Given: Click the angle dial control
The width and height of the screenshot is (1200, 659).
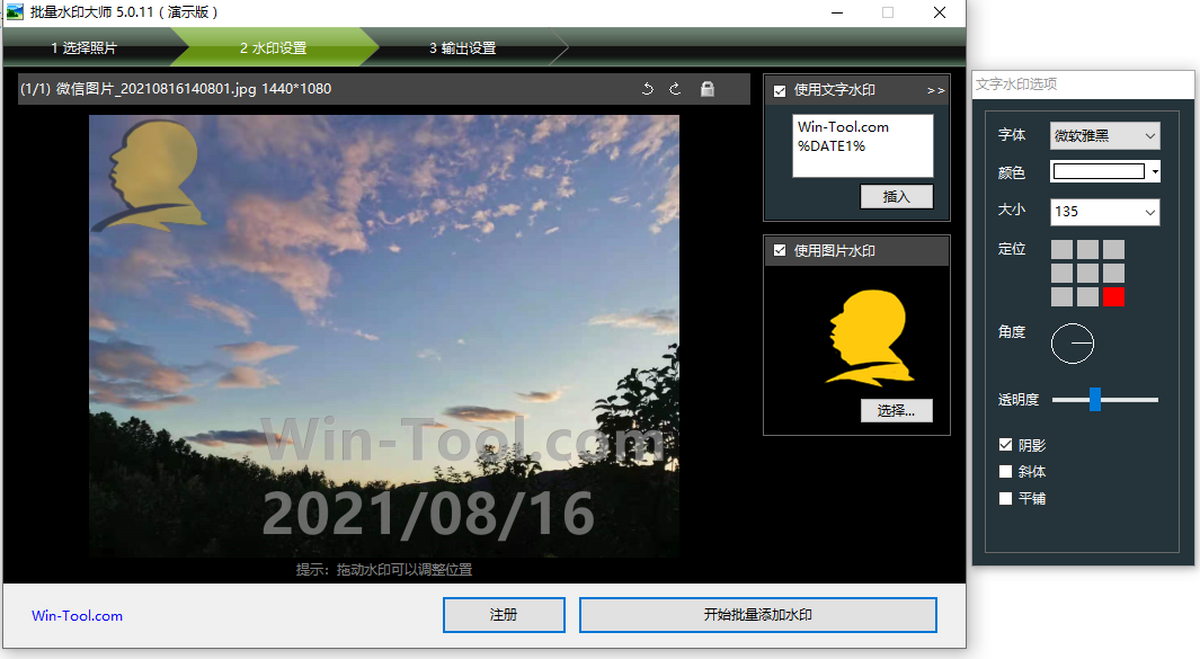Looking at the screenshot, I should point(1072,343).
